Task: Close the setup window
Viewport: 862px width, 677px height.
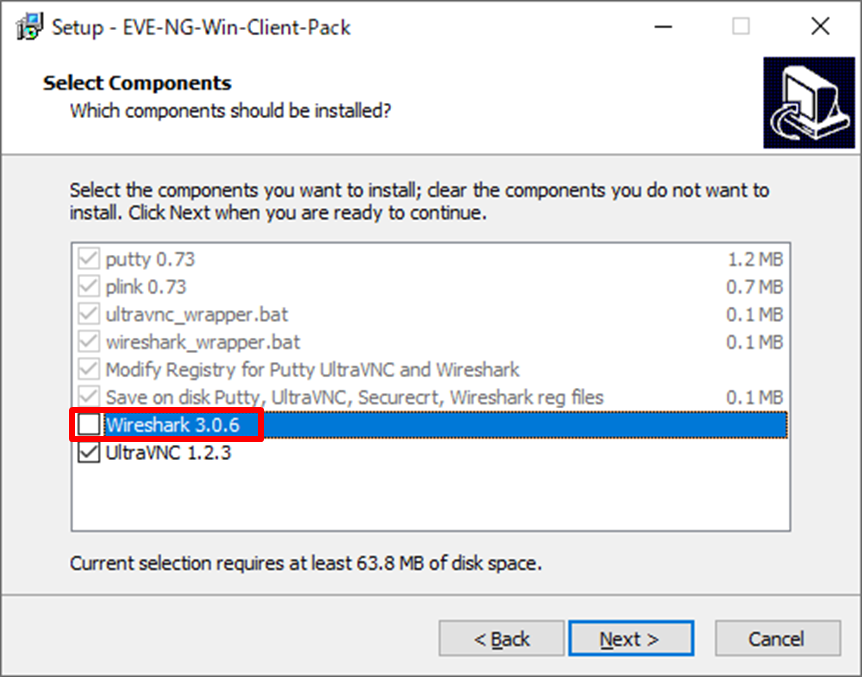Action: (820, 27)
